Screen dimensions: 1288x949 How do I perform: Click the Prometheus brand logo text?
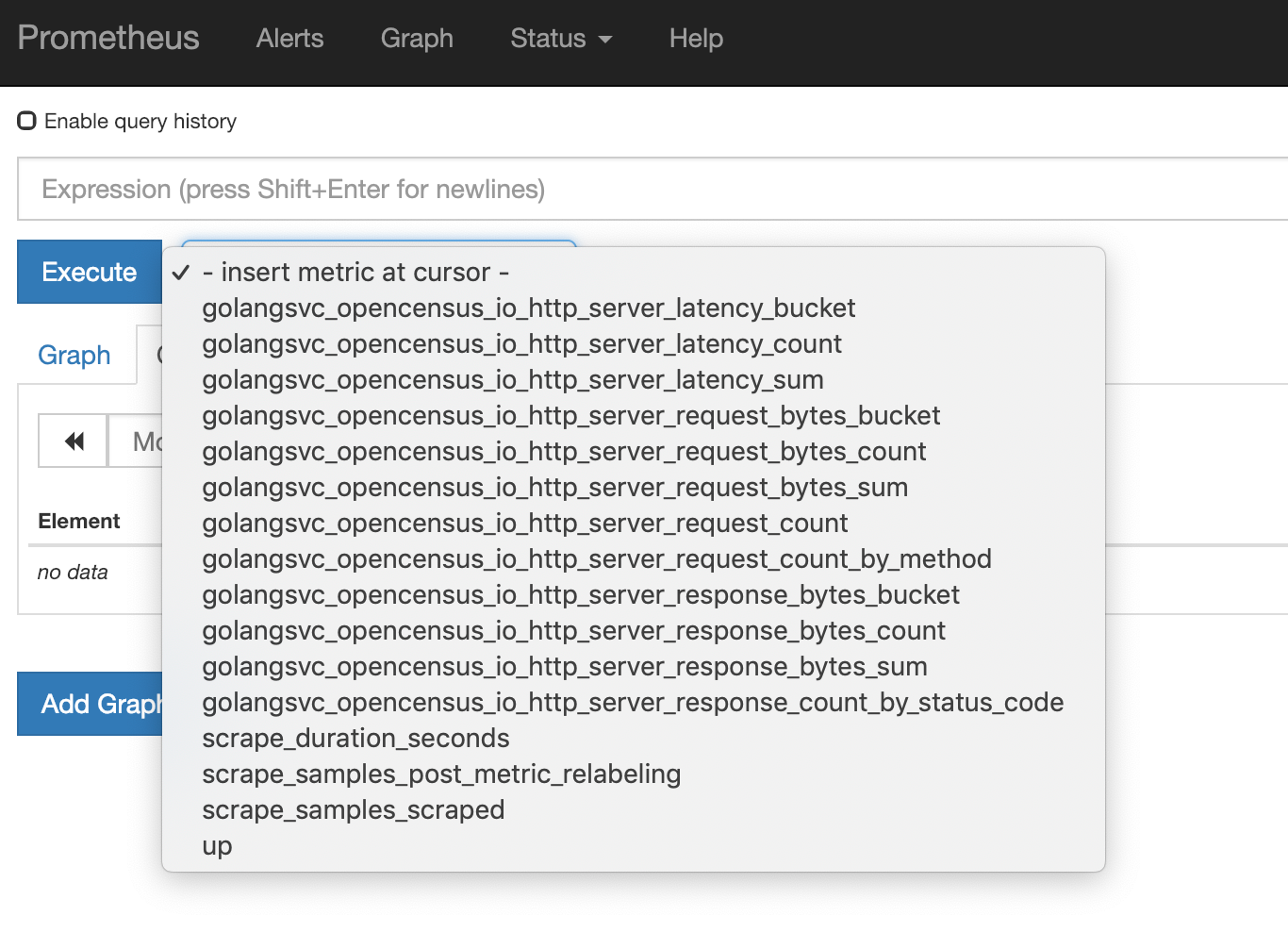pyautogui.click(x=108, y=39)
